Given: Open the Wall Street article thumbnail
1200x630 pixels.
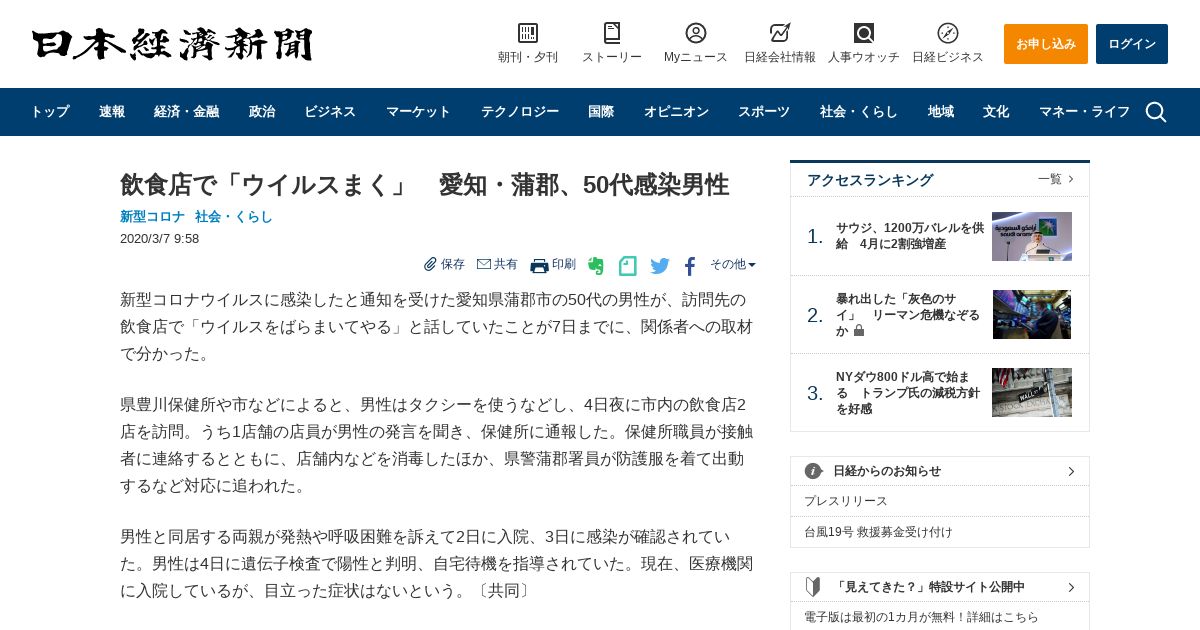Looking at the screenshot, I should coord(1032,393).
